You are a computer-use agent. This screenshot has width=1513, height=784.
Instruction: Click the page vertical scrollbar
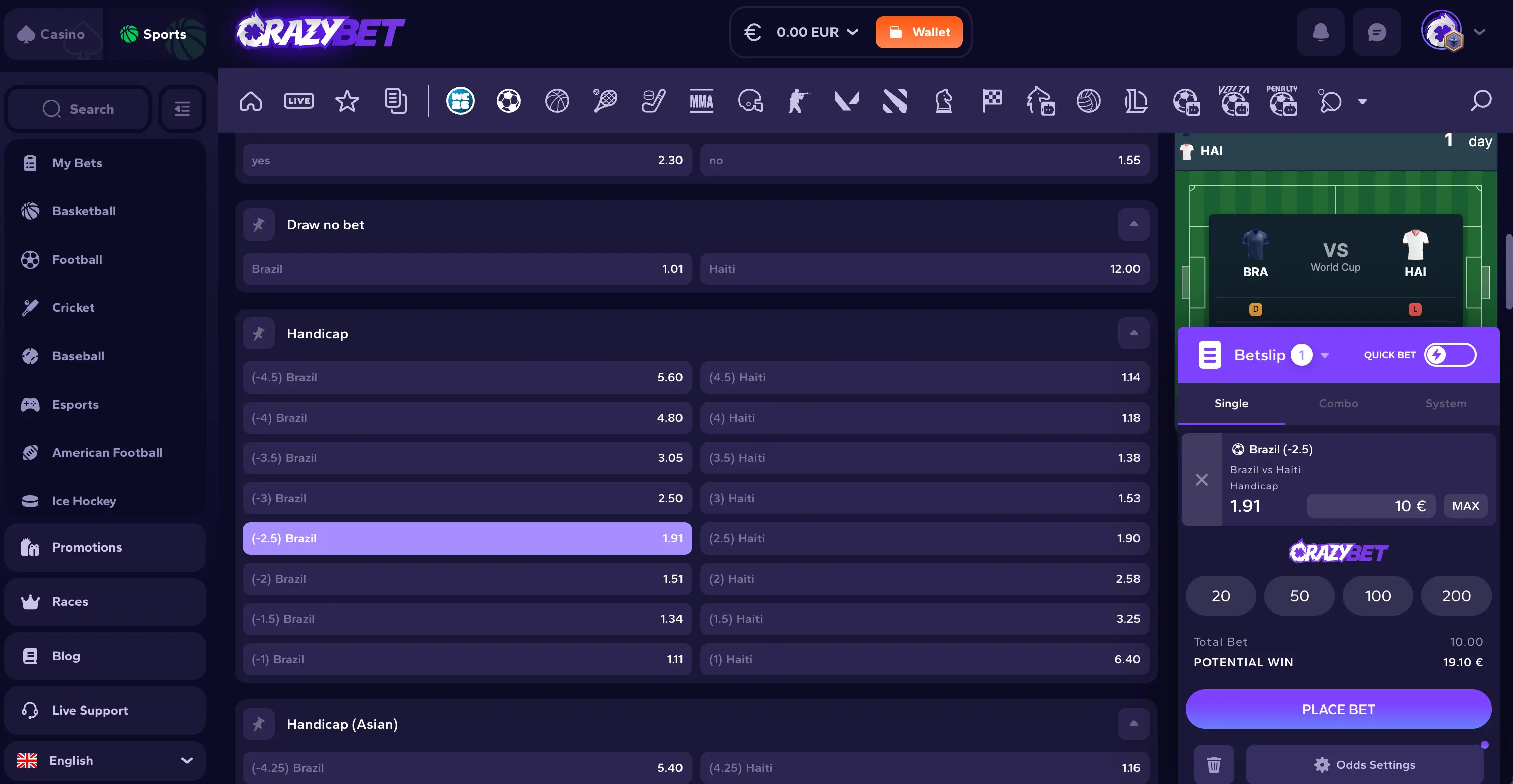coord(1509,272)
